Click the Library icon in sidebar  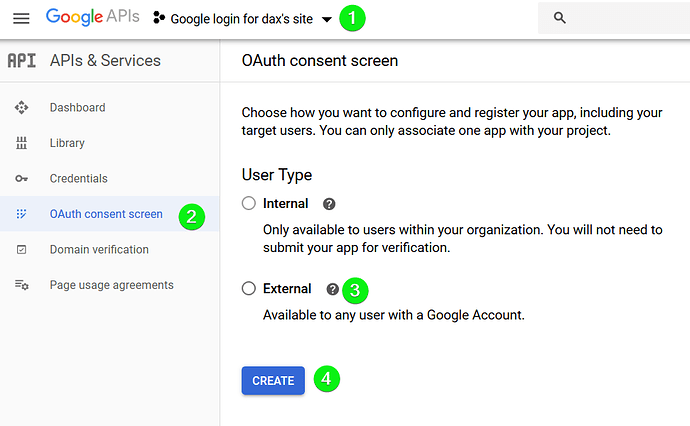point(21,143)
